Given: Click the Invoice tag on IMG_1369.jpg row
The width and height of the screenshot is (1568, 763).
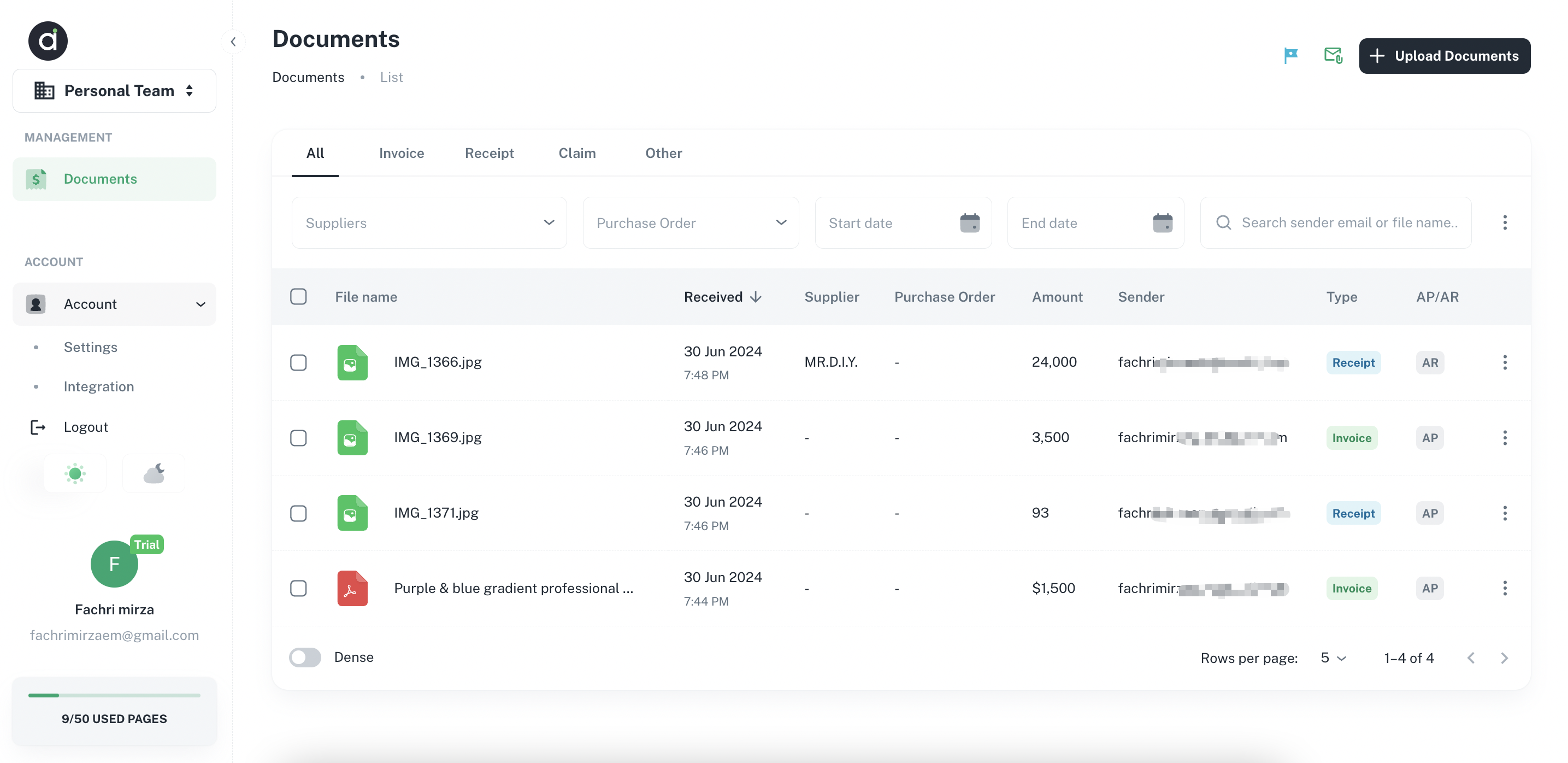Looking at the screenshot, I should click(x=1351, y=438).
